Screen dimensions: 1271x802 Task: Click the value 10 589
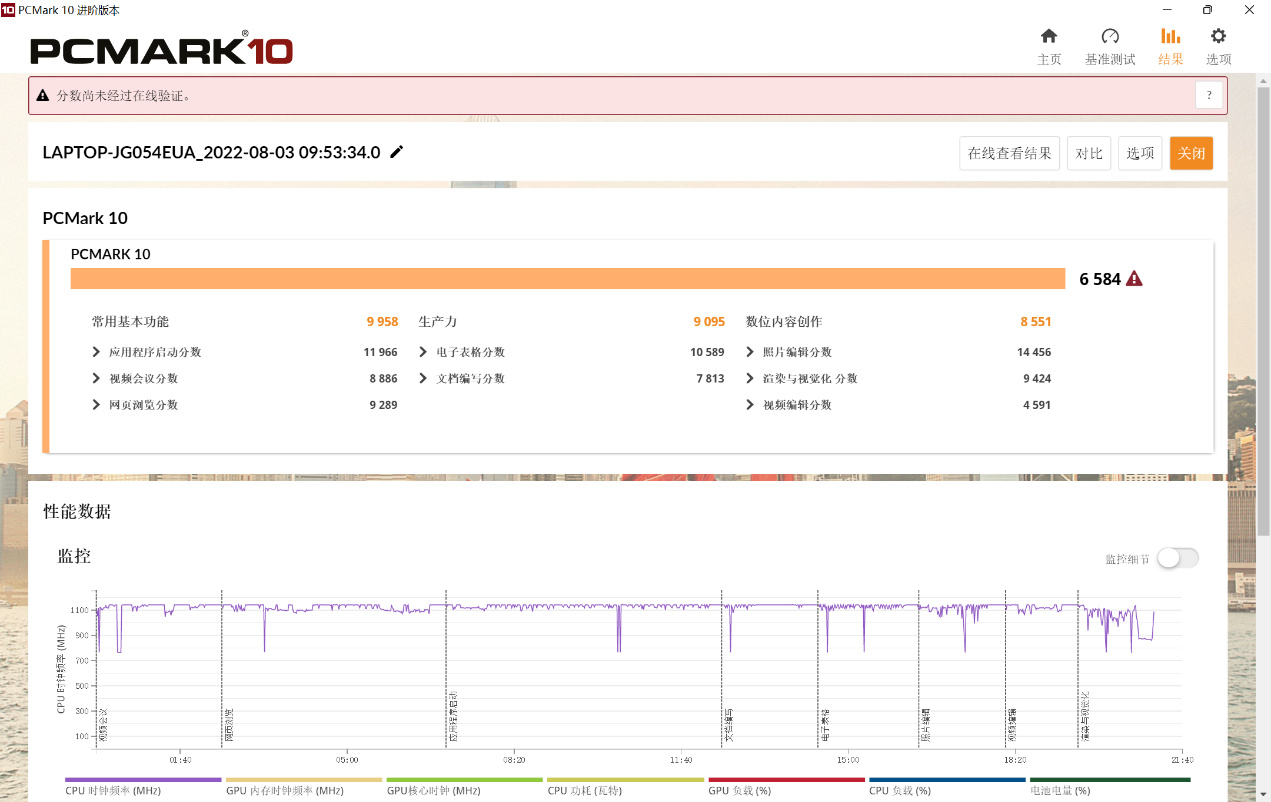707,352
